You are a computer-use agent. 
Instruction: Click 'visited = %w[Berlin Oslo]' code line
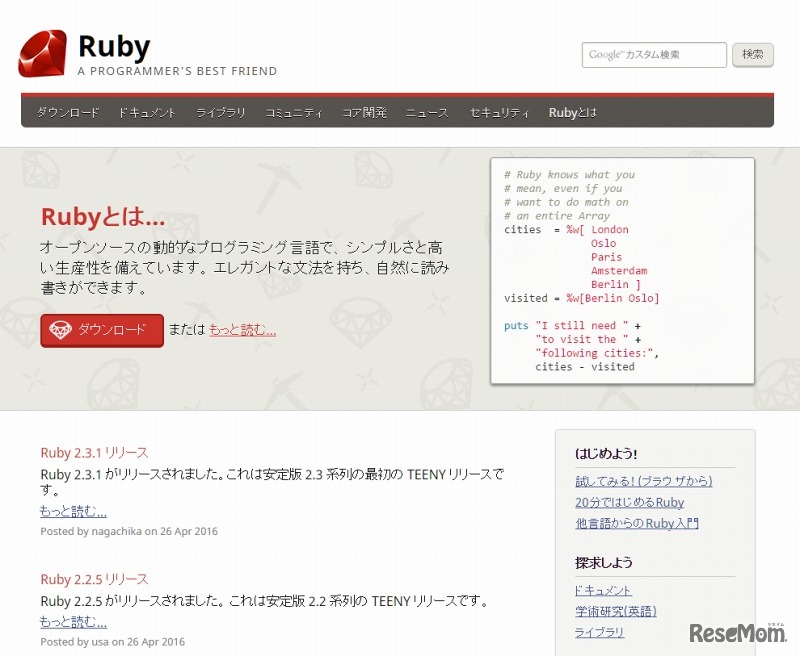(582, 298)
